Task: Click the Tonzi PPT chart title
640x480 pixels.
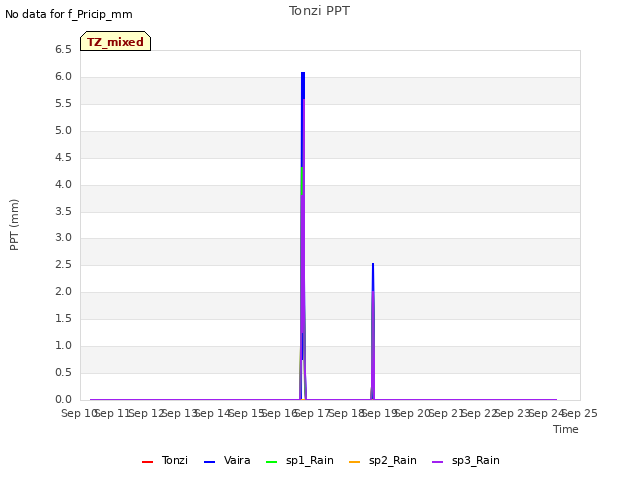Action: (319, 11)
